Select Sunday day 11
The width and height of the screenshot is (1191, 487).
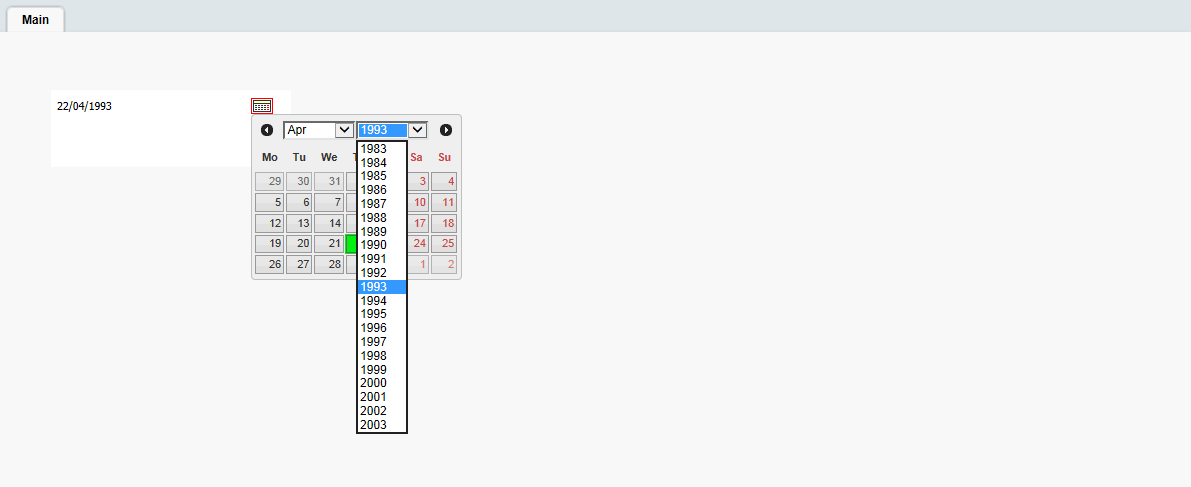pyautogui.click(x=444, y=202)
